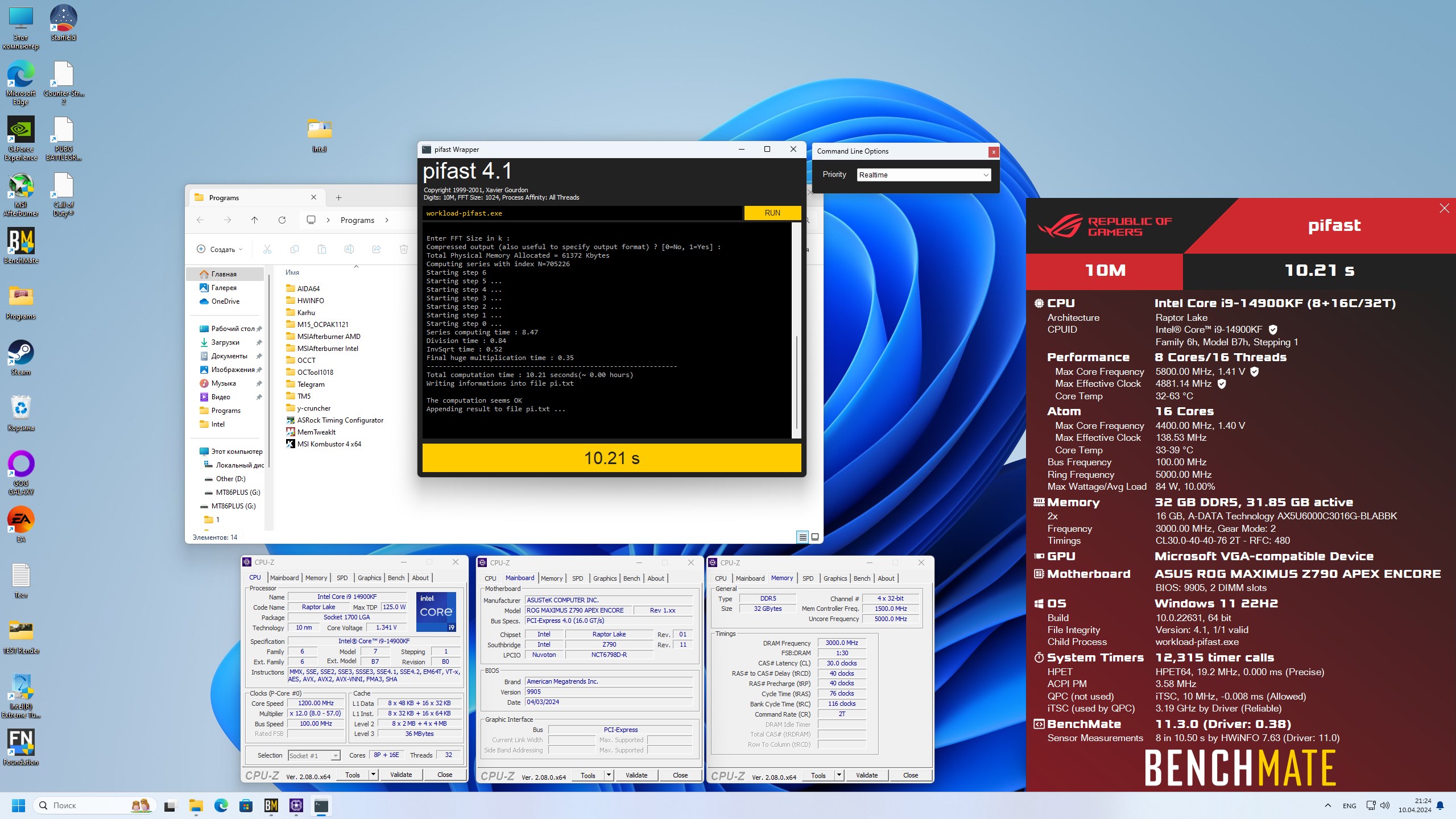Image resolution: width=1456 pixels, height=819 pixels.
Task: Open Tools dropdown arrow in Mainboard window
Action: tap(609, 775)
